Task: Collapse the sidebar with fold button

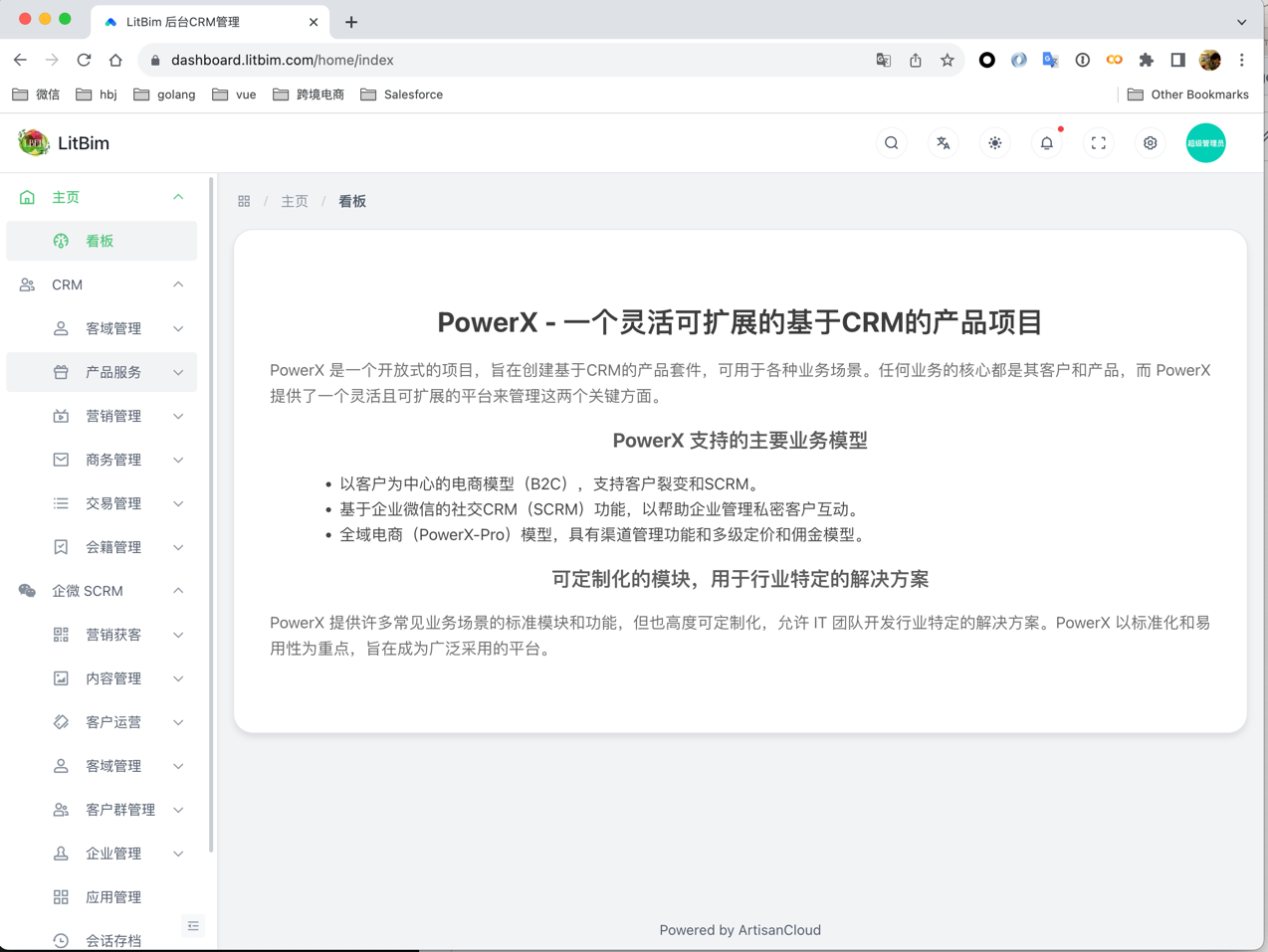Action: [193, 926]
